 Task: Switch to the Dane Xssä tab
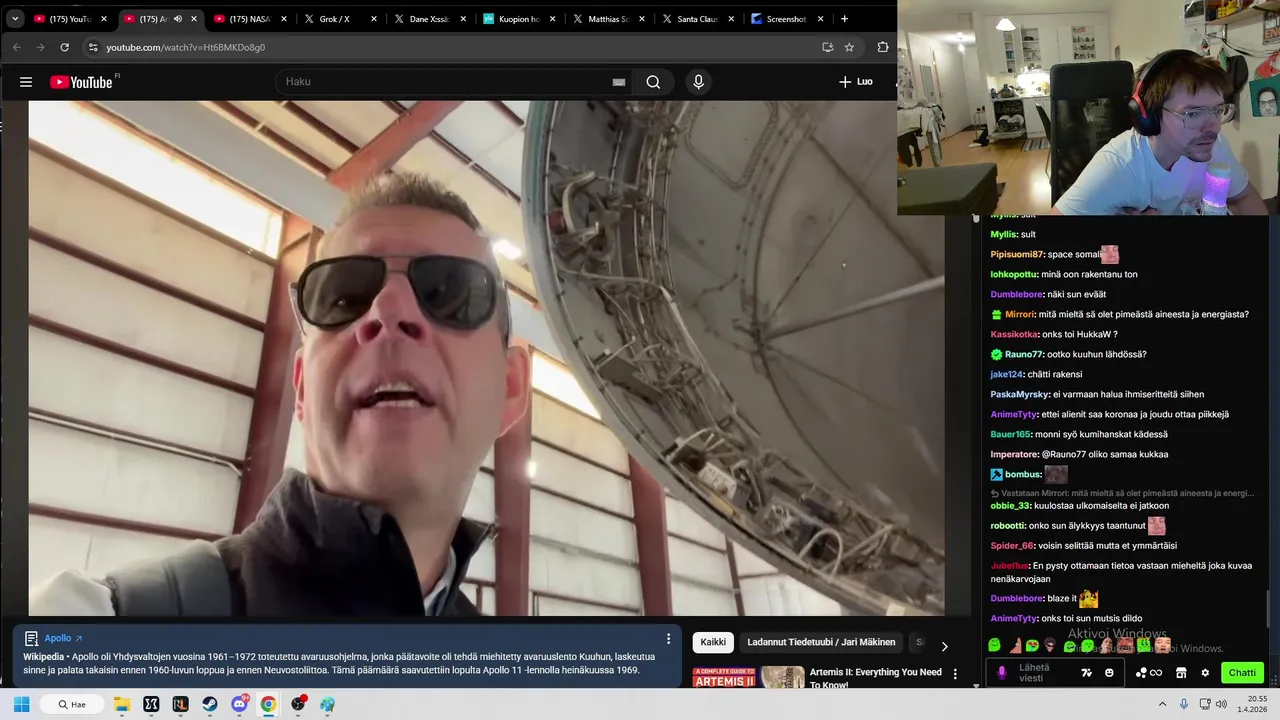(x=430, y=19)
